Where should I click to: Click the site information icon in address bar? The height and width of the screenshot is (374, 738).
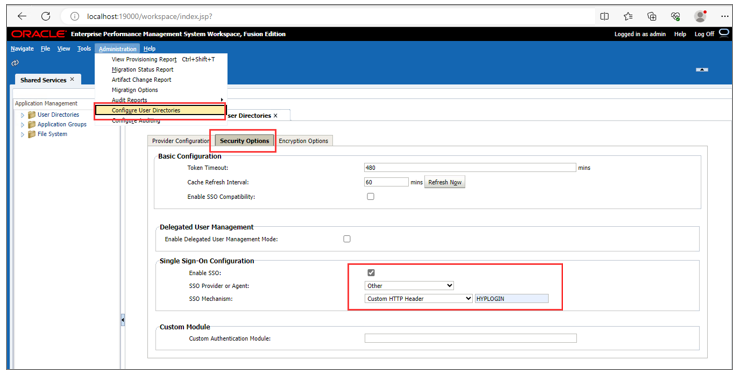coord(74,16)
